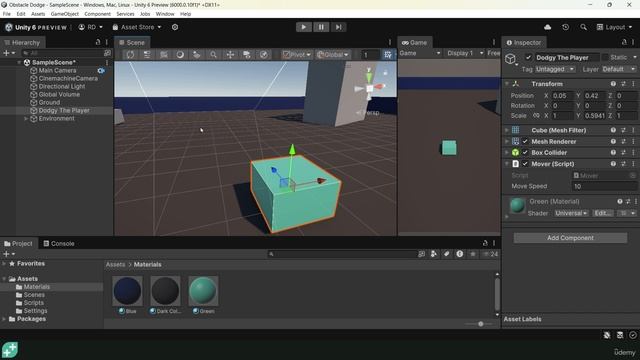Click the Assets breadcrumb link
Image resolution: width=640 pixels, height=360 pixels.
click(116, 264)
